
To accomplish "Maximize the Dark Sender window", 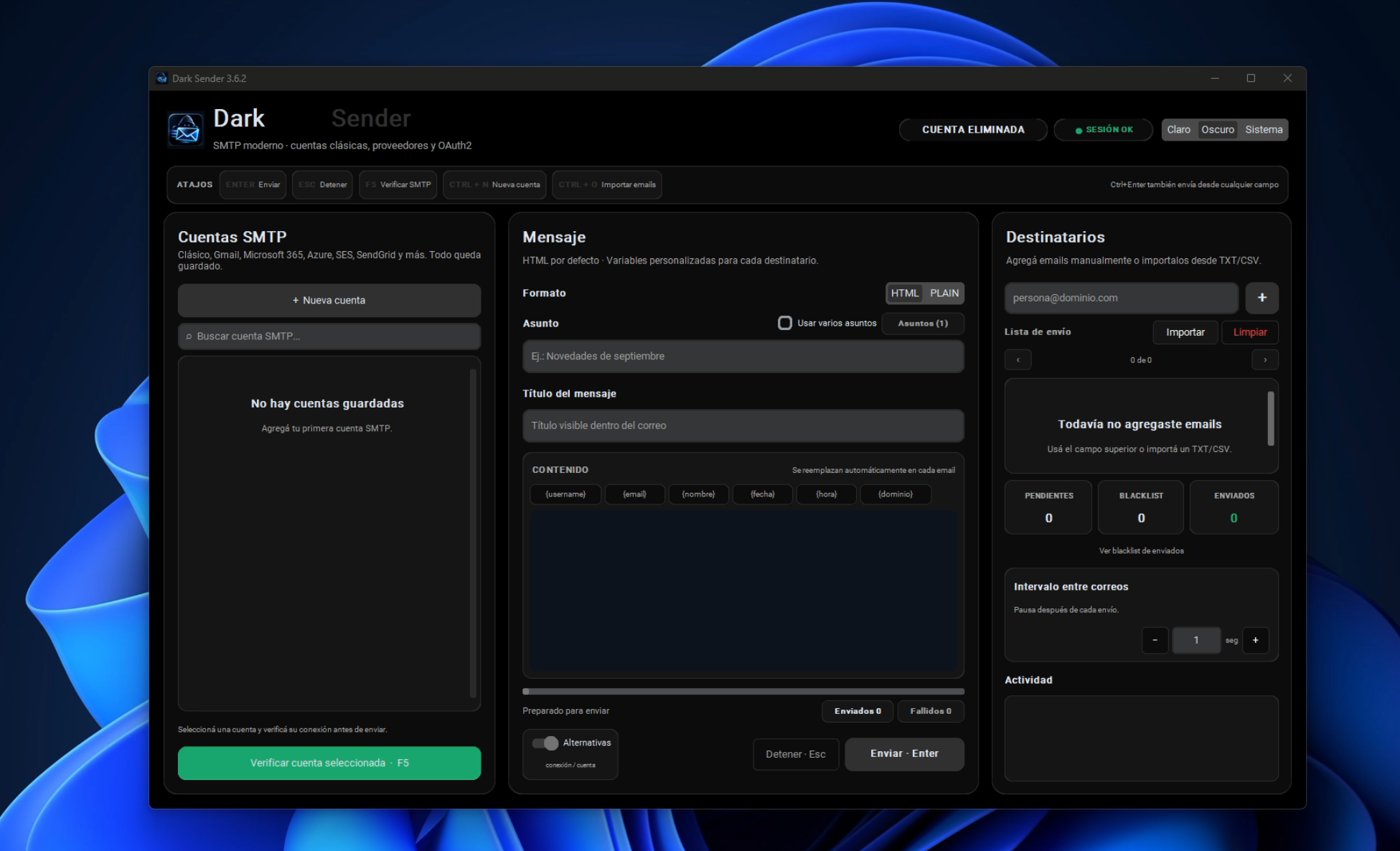I will coord(1251,78).
